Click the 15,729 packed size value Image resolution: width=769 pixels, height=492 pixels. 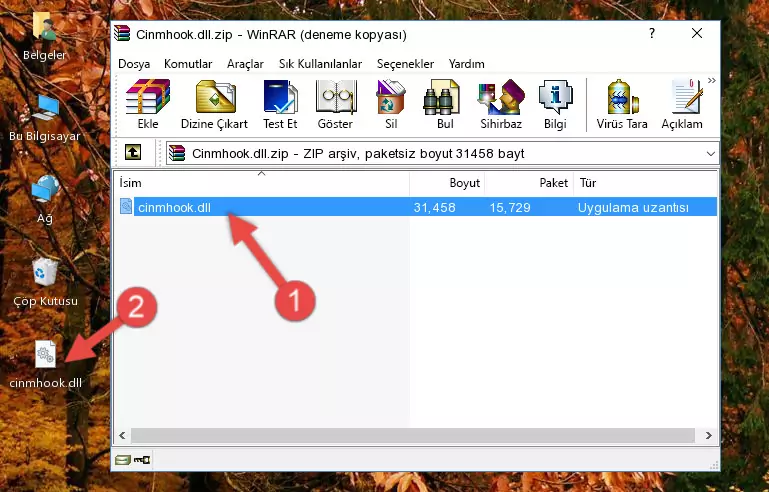(x=510, y=207)
